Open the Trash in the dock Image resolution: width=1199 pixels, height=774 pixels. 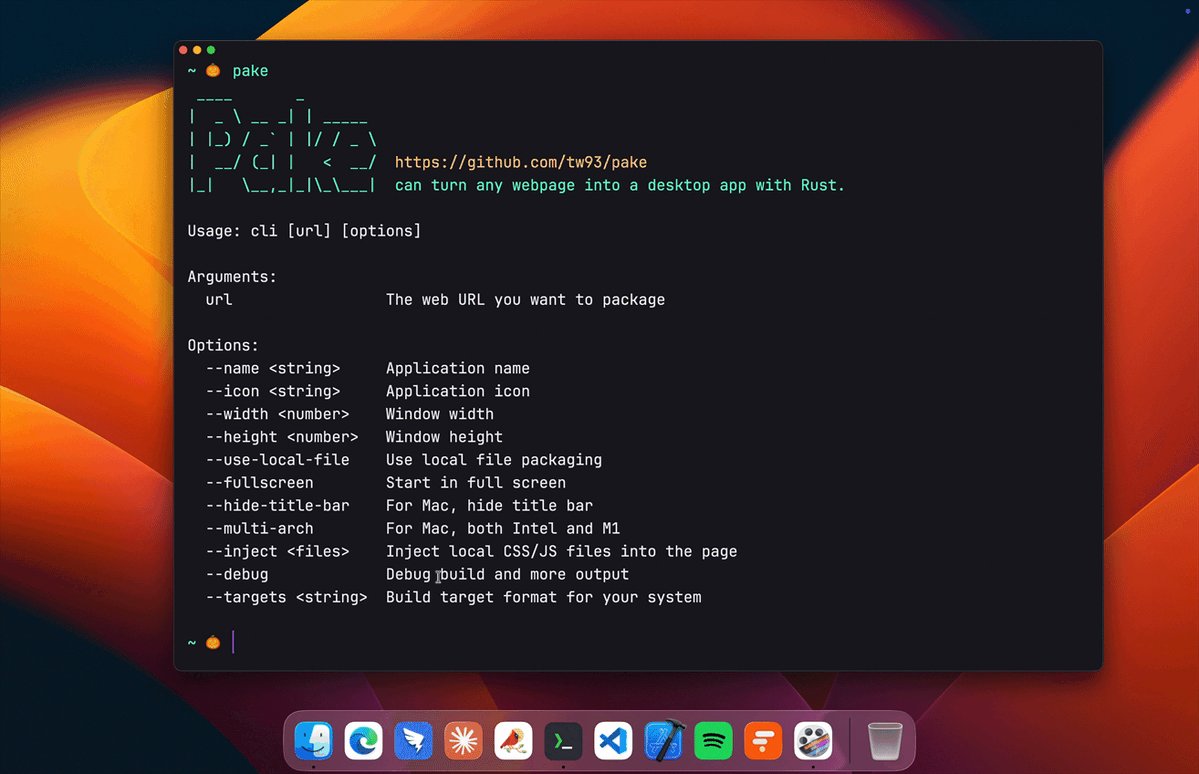pyautogui.click(x=885, y=741)
